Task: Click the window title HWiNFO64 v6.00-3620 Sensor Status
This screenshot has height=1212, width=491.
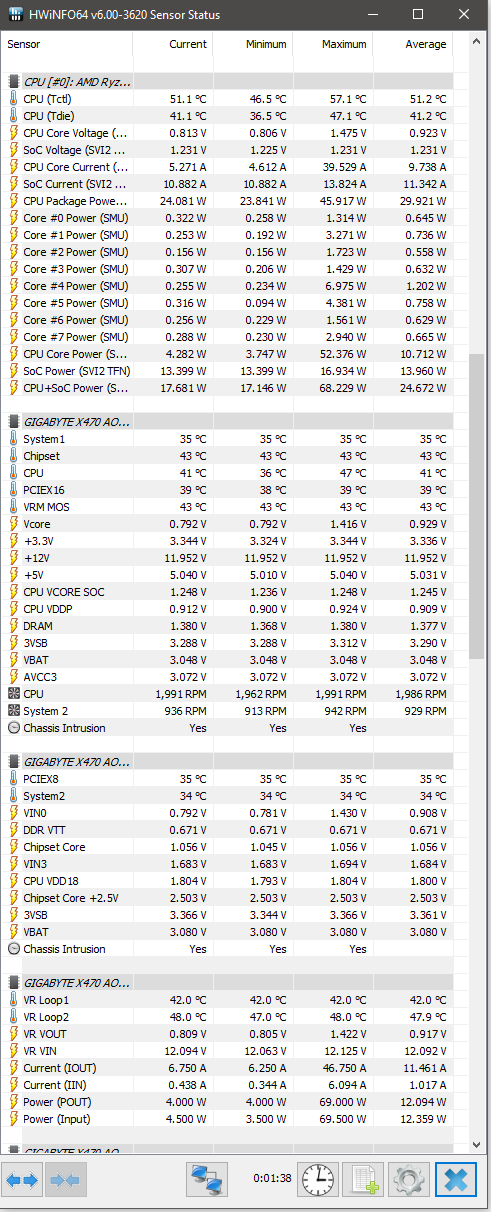Action: coord(125,15)
